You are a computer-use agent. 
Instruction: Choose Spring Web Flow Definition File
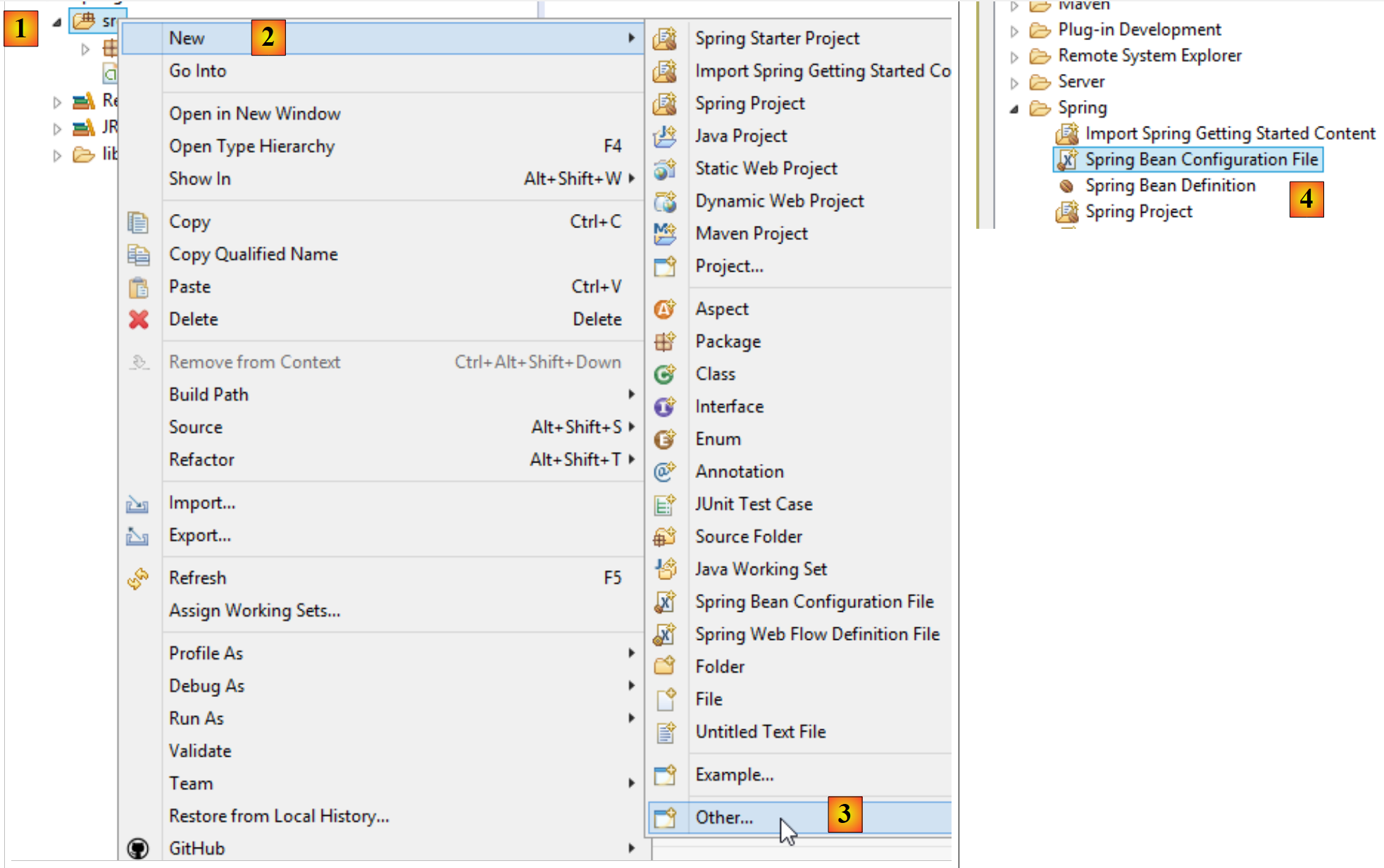tap(817, 634)
